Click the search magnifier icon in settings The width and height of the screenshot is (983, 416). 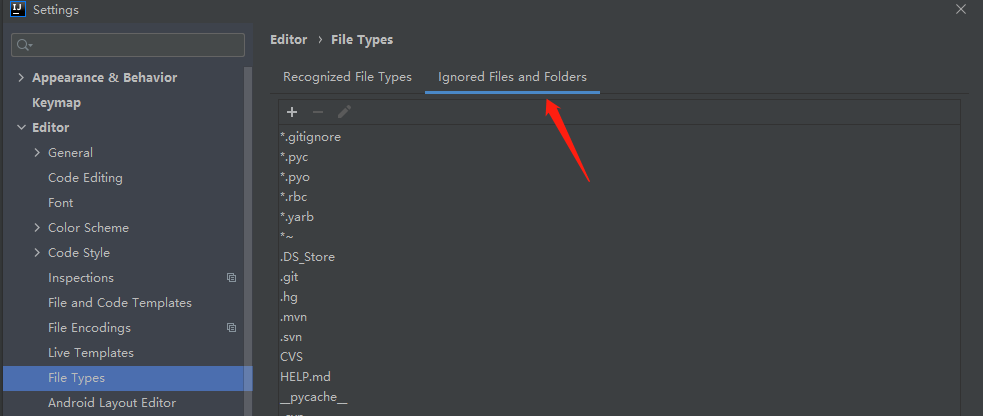pos(23,45)
